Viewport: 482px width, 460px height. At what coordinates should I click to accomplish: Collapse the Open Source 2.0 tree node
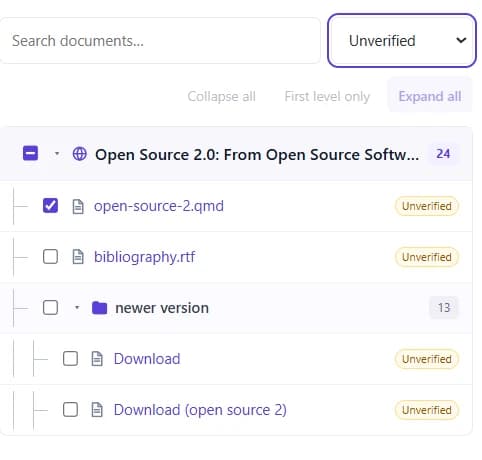point(57,154)
